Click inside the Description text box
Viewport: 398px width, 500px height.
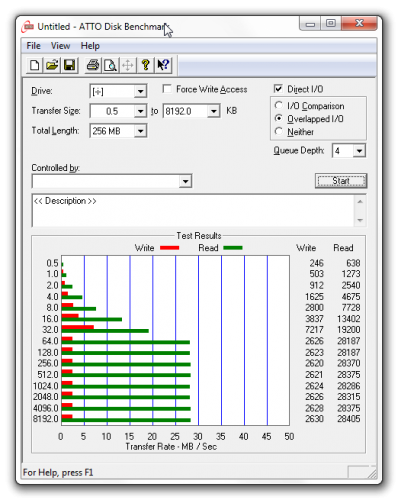(x=193, y=211)
